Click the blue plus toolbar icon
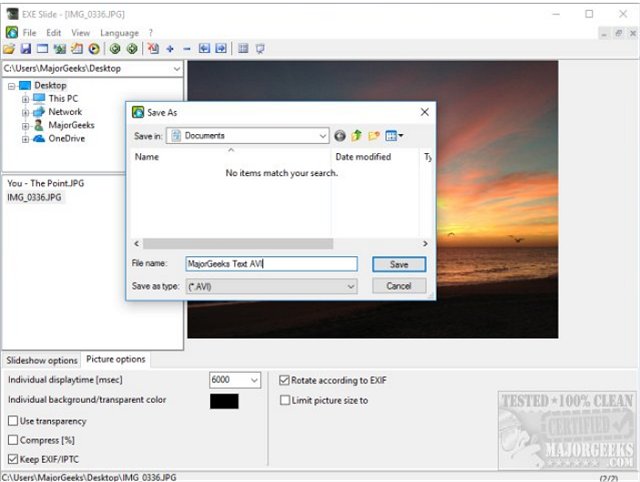The image size is (640, 482). tap(170, 49)
